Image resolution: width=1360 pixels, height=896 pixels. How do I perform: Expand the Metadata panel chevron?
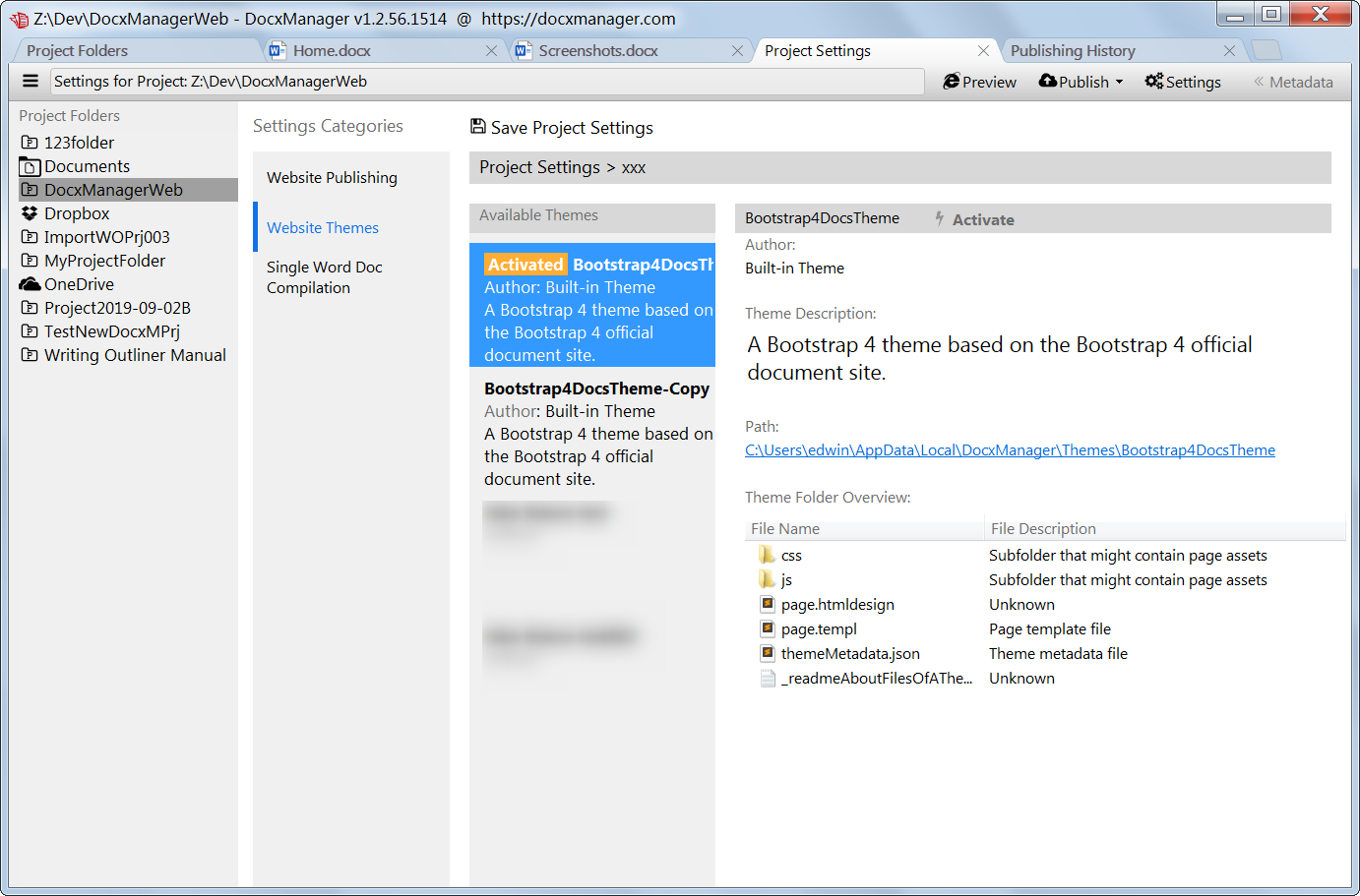coord(1258,82)
